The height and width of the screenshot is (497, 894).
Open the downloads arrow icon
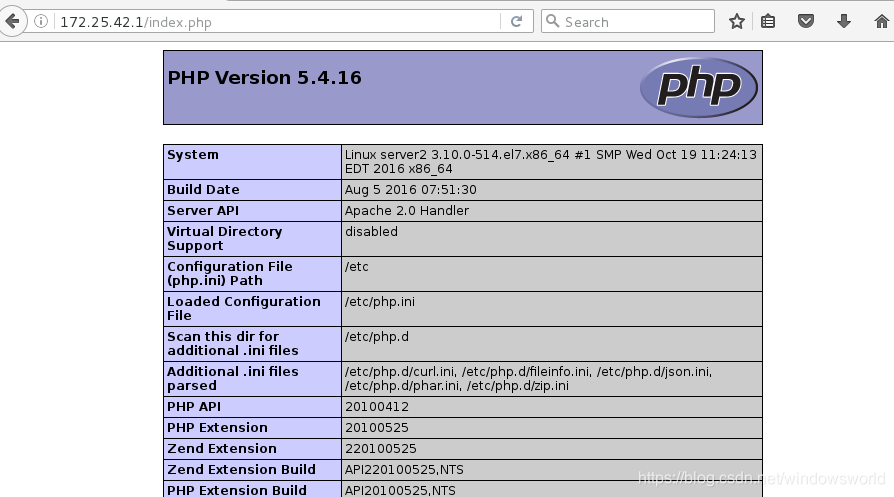[x=844, y=22]
